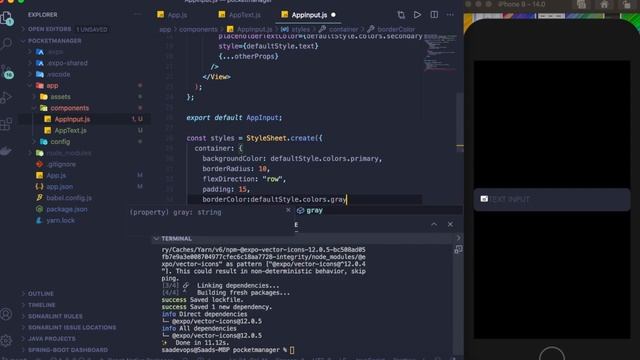This screenshot has width=640, height=360.
Task: Run the file using the play icon
Action: [x=417, y=15]
